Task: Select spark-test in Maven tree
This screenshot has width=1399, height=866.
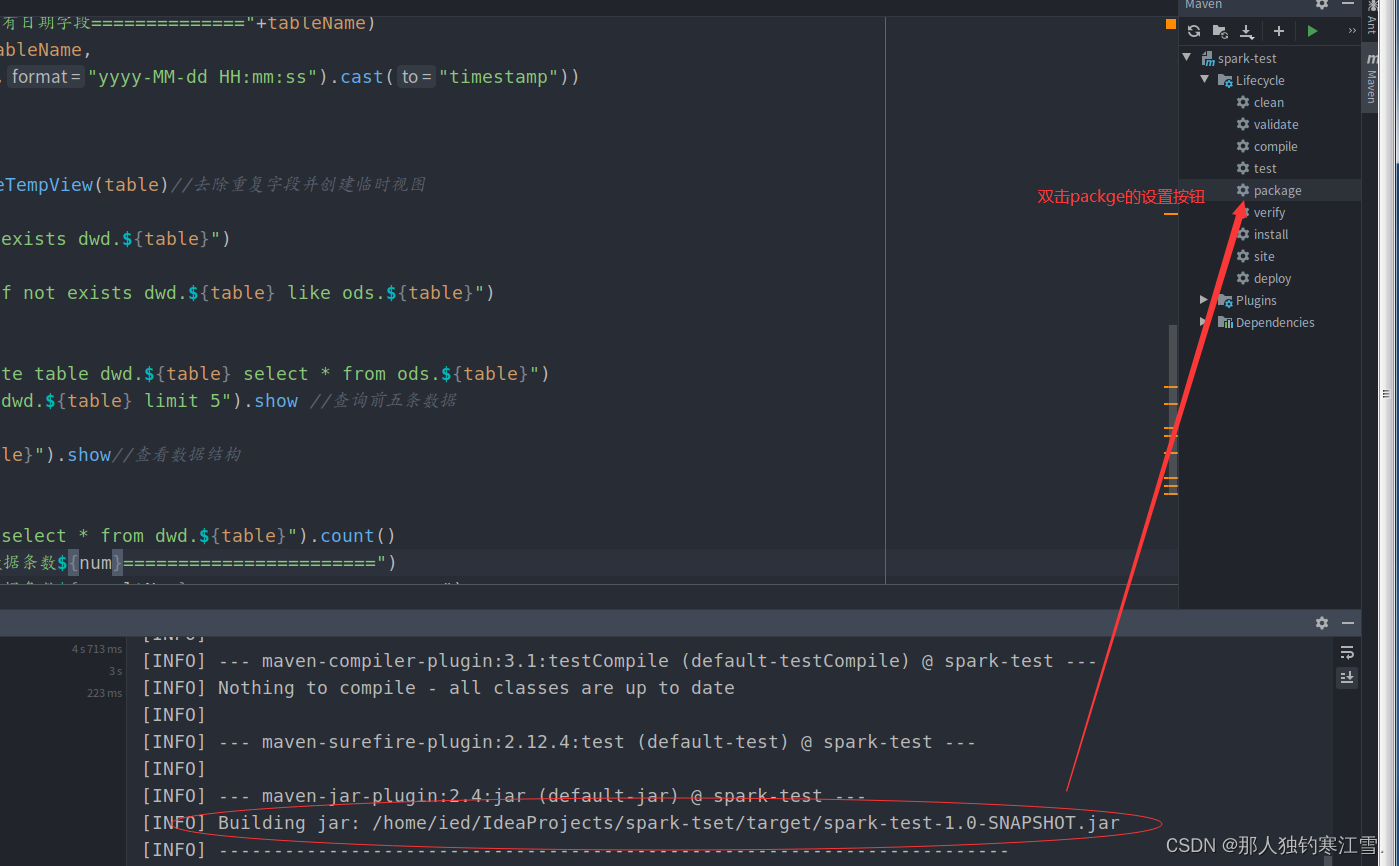Action: [1247, 58]
